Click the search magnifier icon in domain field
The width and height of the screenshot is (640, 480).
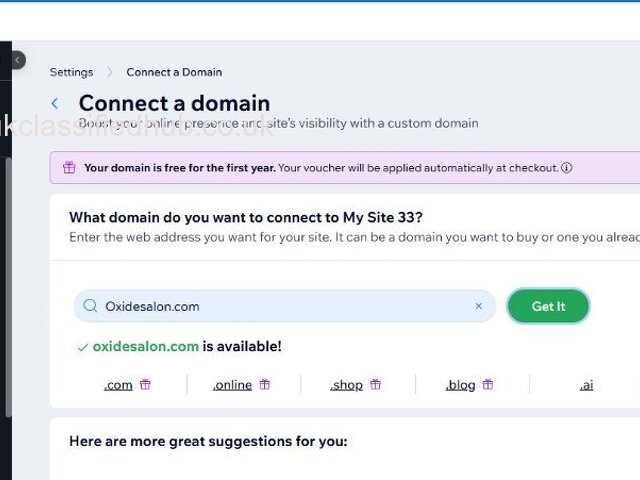tap(91, 306)
